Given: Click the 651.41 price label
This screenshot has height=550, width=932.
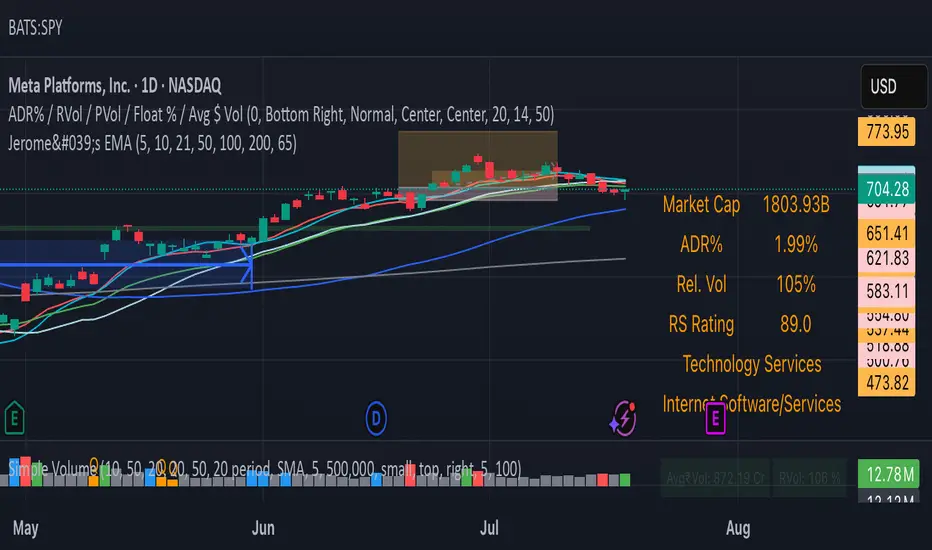Looking at the screenshot, I should click(x=886, y=233).
